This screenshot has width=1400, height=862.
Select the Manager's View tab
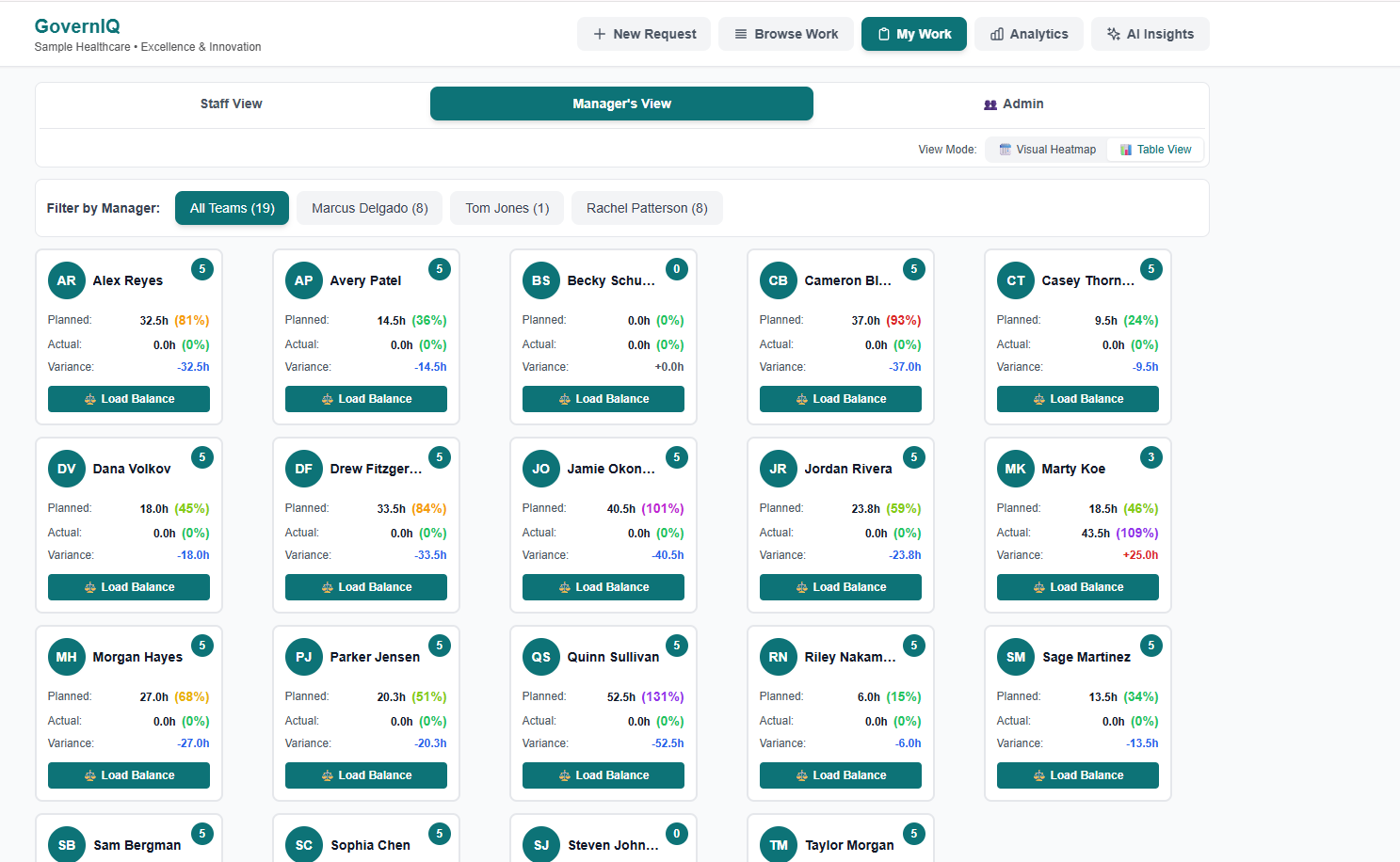pos(621,104)
